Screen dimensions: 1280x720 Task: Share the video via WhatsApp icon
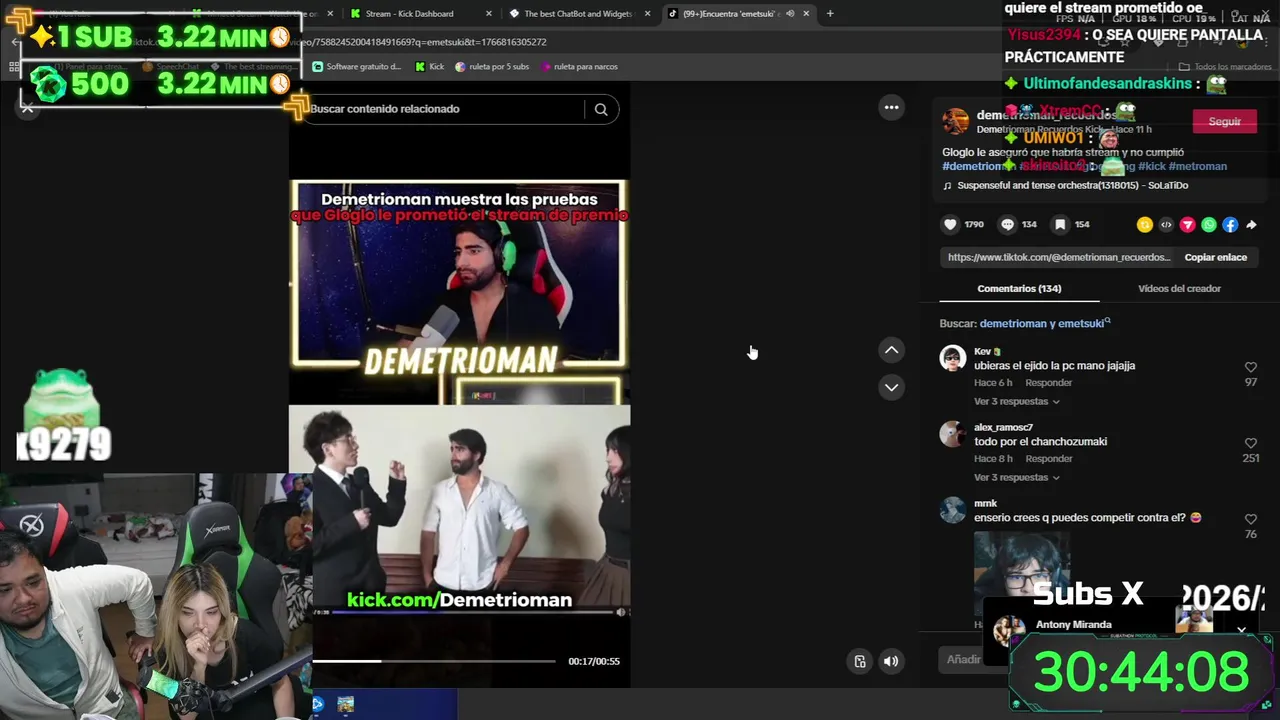1209,225
